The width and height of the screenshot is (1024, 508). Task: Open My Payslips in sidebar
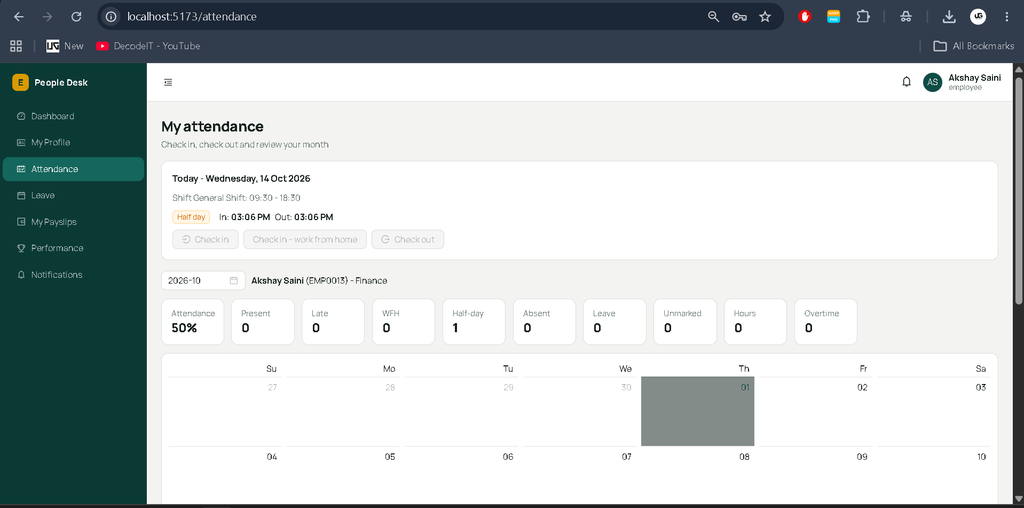[73, 222]
